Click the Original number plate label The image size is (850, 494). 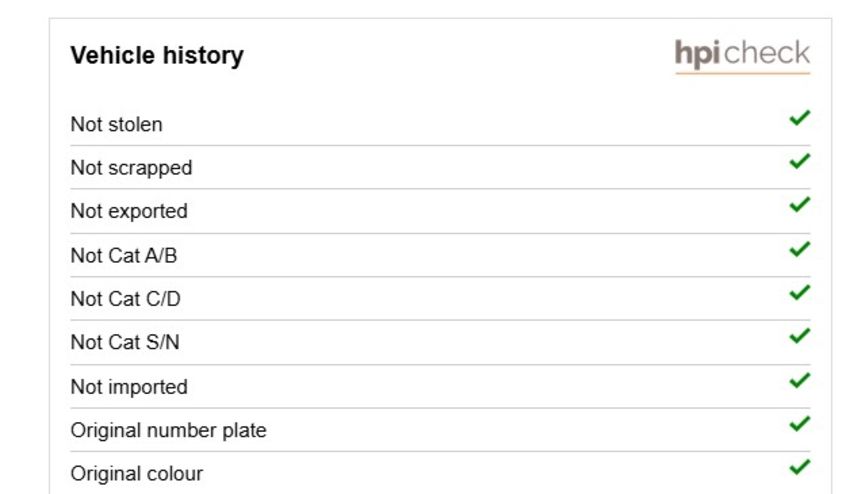[x=169, y=431]
